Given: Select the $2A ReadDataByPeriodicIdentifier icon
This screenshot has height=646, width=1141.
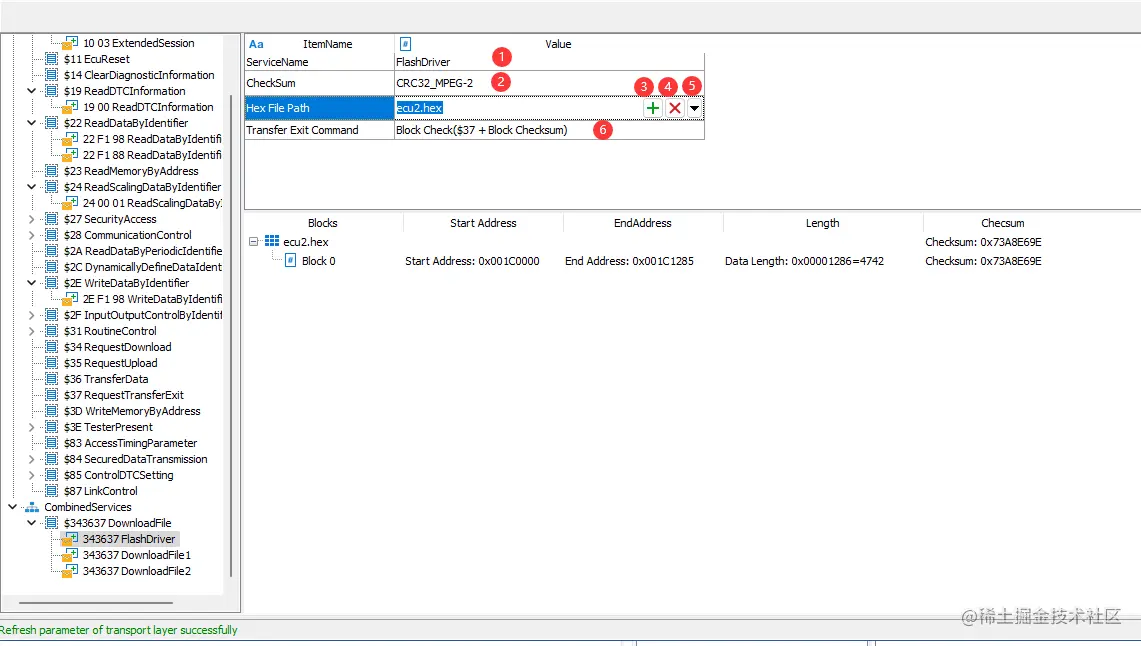Looking at the screenshot, I should 52,251.
